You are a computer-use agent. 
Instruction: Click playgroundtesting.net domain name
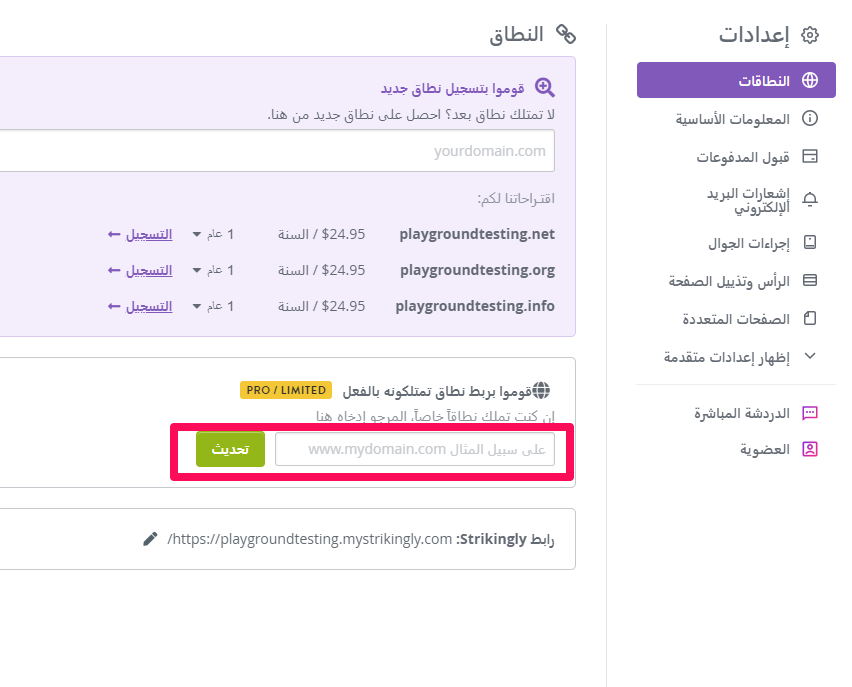(x=477, y=234)
